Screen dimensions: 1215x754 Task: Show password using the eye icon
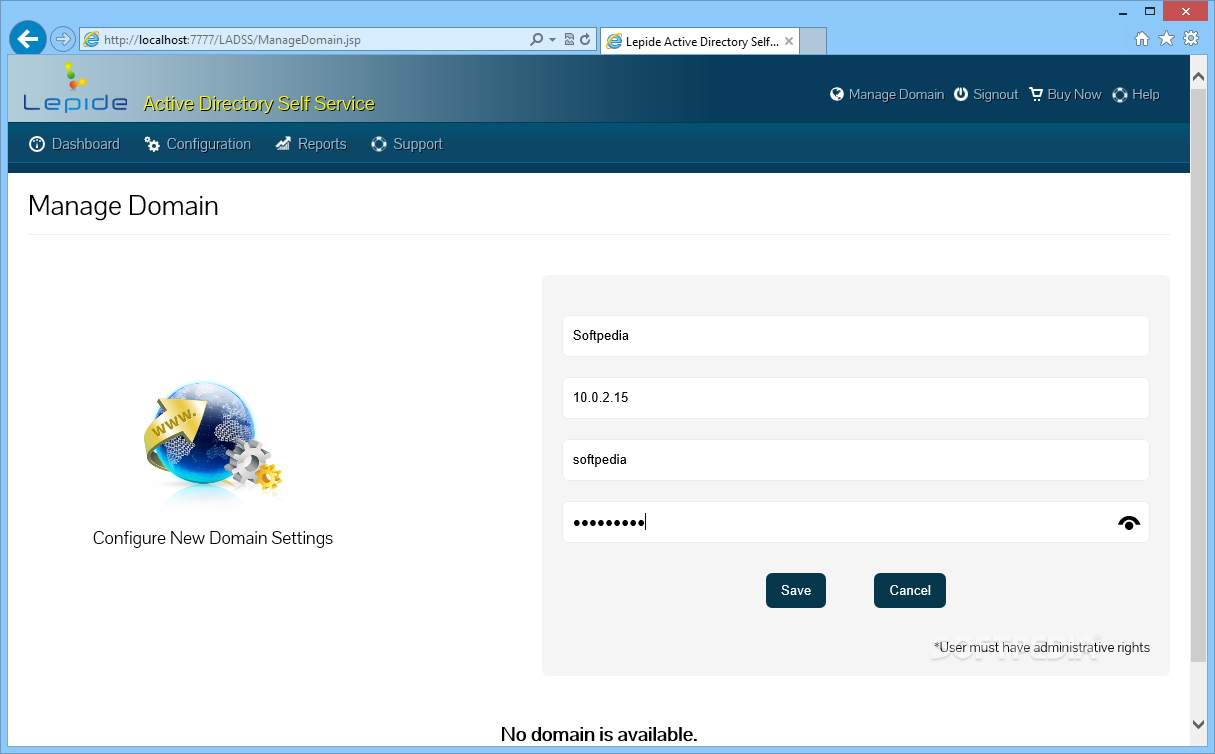pos(1129,523)
